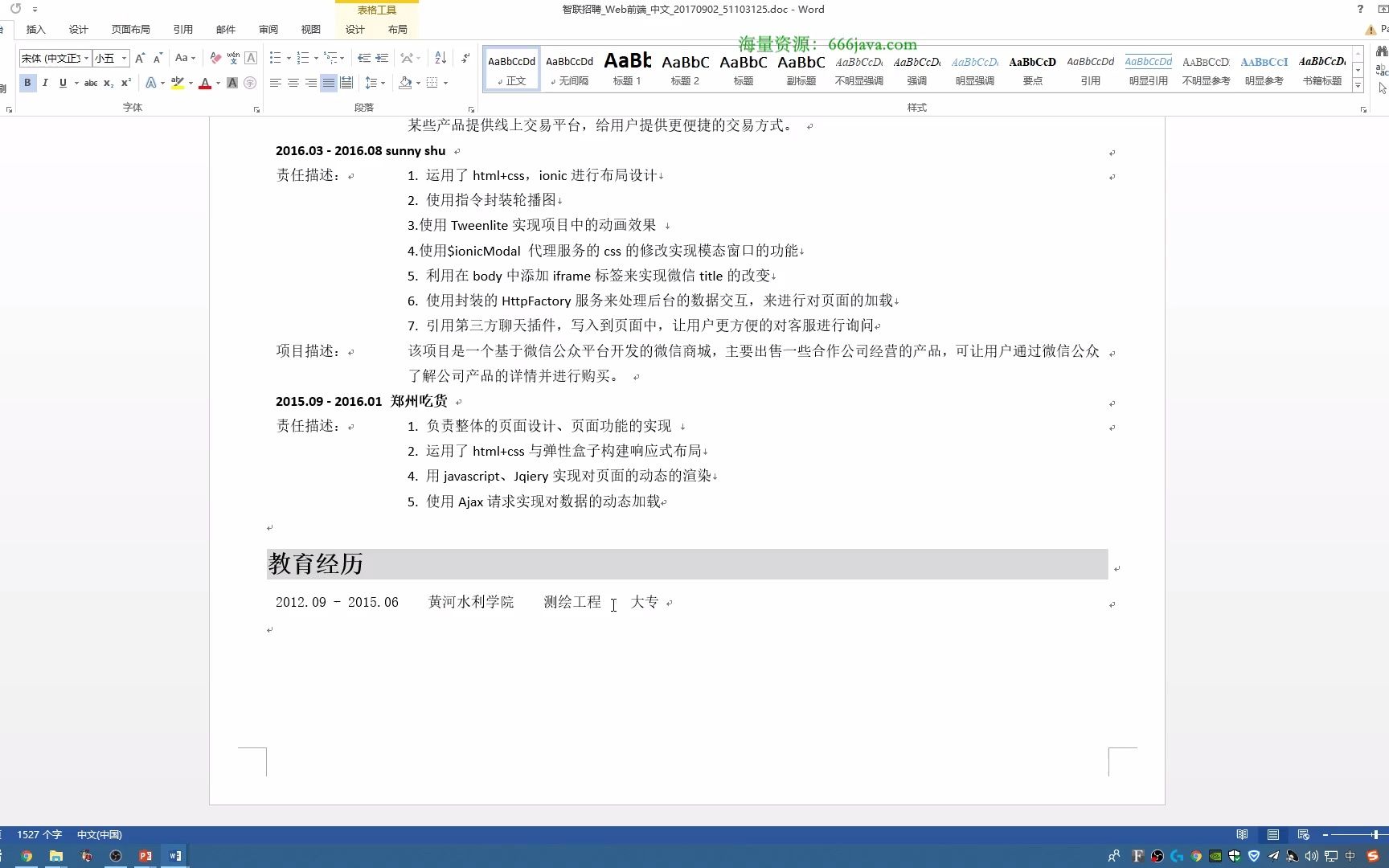Open Chrome from the taskbar
This screenshot has height=868, width=1389.
tap(27, 856)
